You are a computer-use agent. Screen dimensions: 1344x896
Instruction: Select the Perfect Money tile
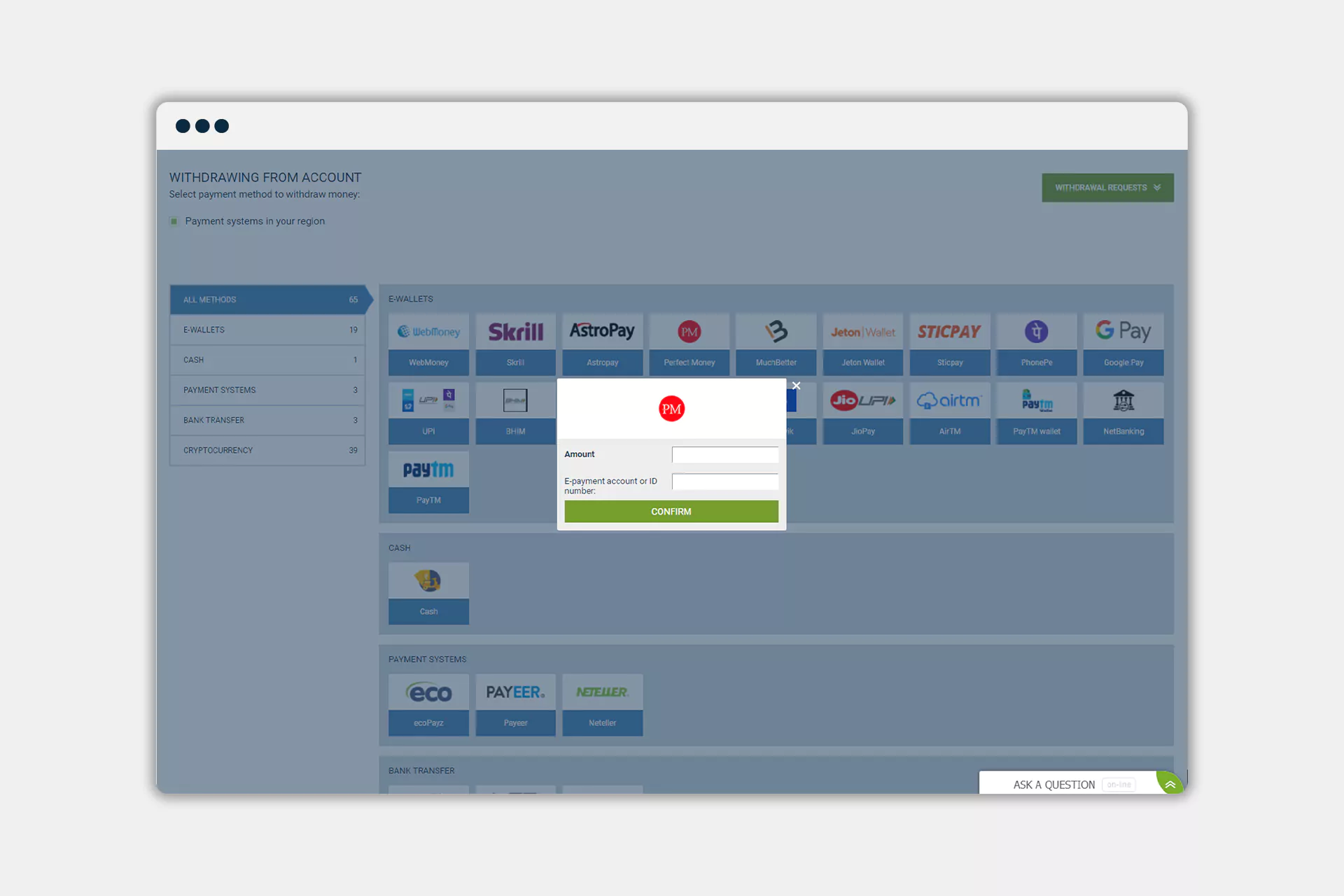[689, 344]
